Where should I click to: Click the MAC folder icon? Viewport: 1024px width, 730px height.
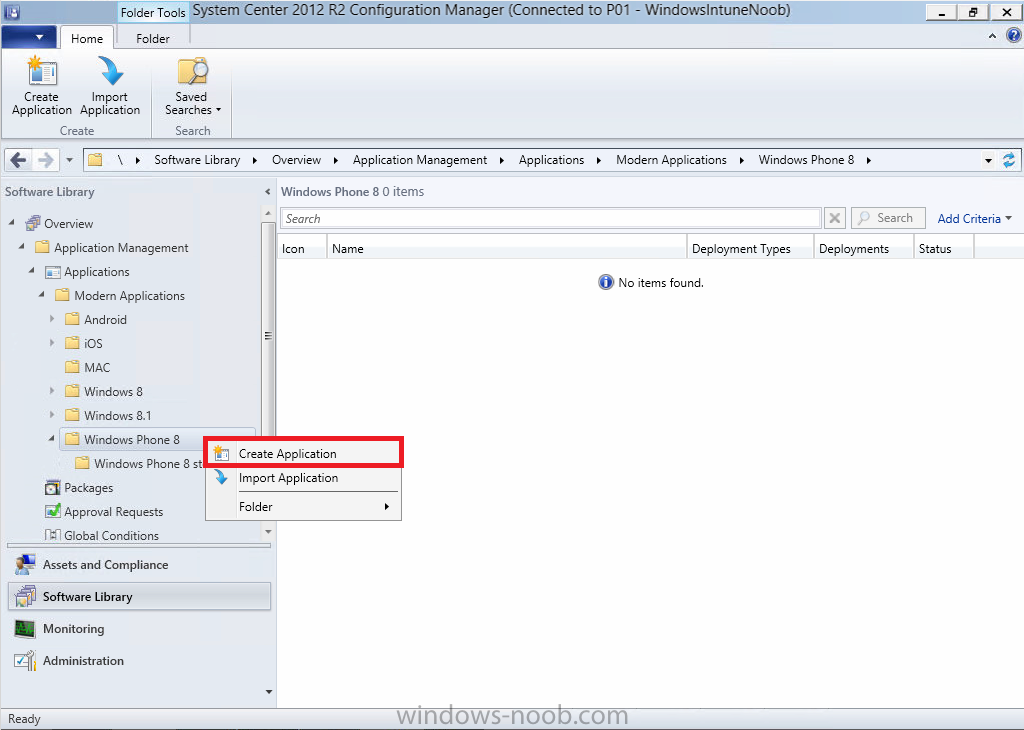tap(72, 367)
